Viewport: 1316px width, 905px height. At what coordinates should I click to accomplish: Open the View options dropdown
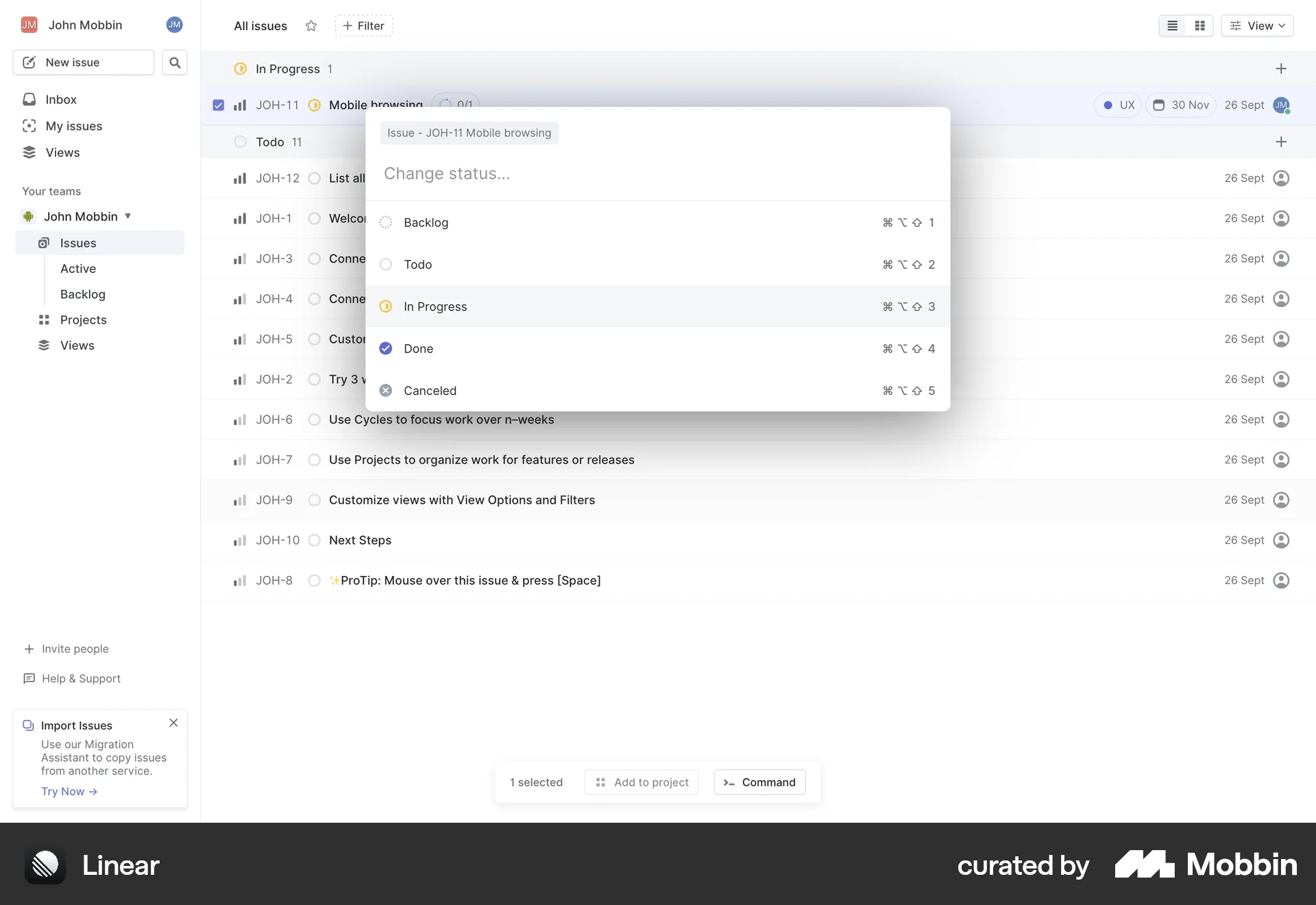click(1257, 25)
